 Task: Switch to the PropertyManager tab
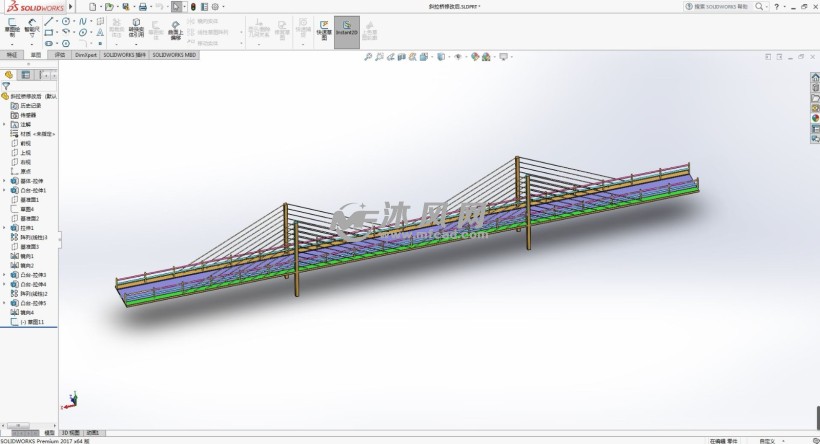pos(26,75)
